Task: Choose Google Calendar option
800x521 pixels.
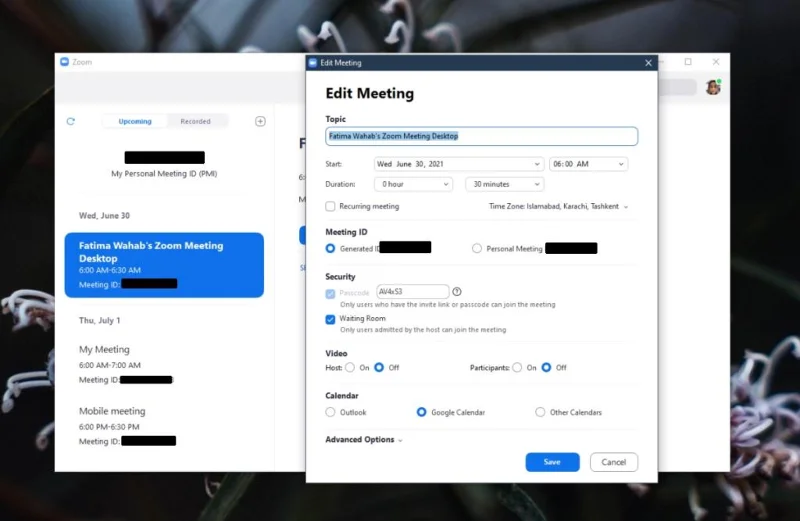Action: click(421, 412)
